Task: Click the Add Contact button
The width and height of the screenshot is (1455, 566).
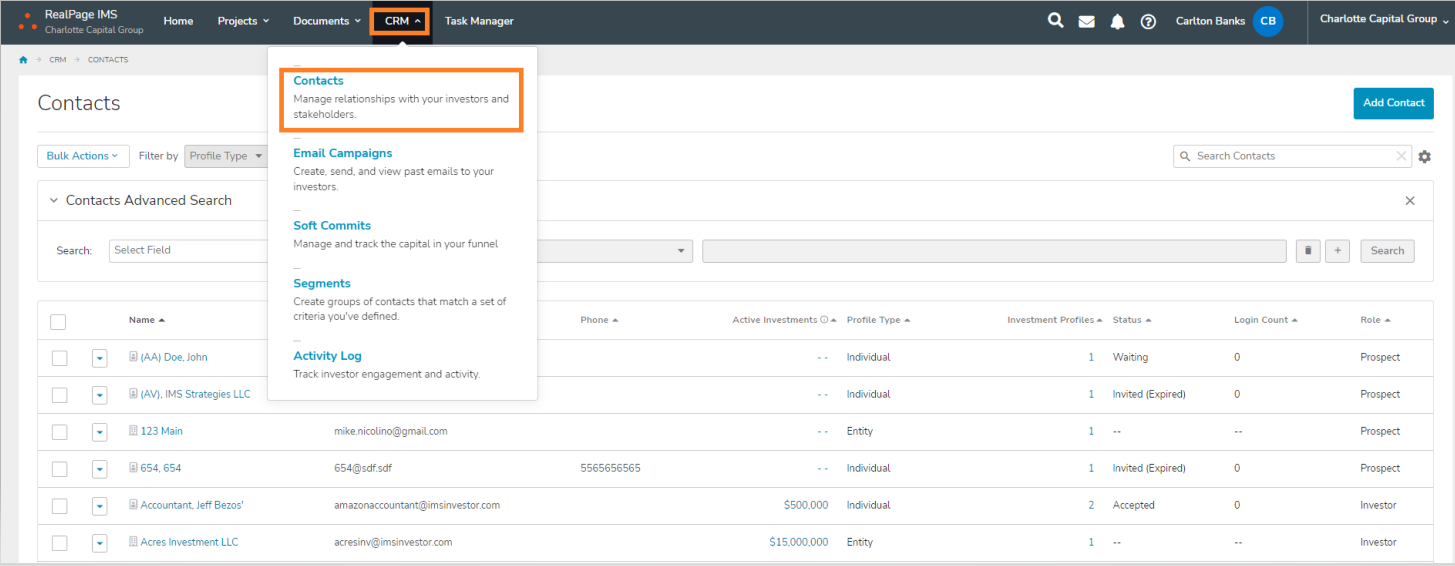Action: pos(1394,103)
